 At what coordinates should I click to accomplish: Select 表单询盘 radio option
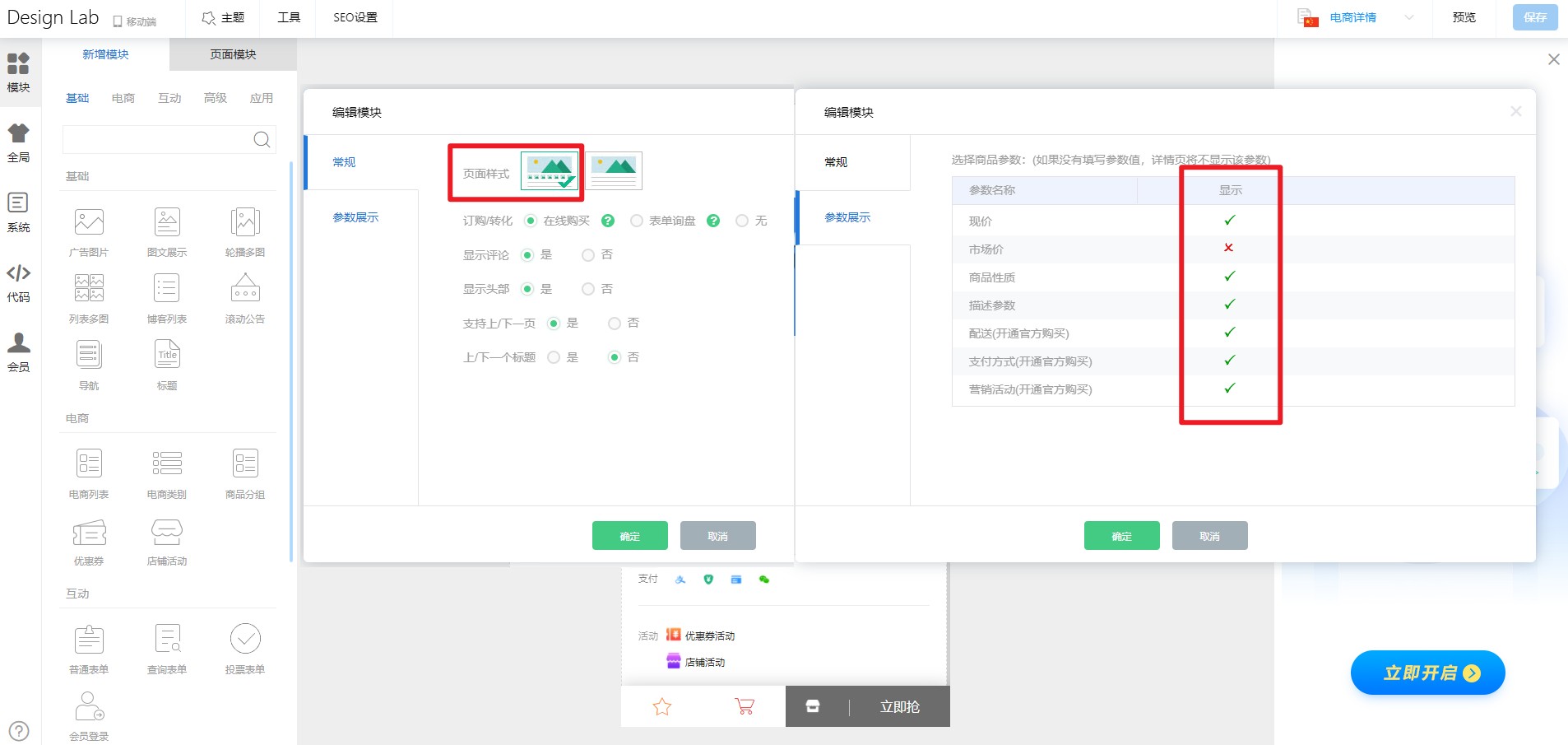coord(637,221)
